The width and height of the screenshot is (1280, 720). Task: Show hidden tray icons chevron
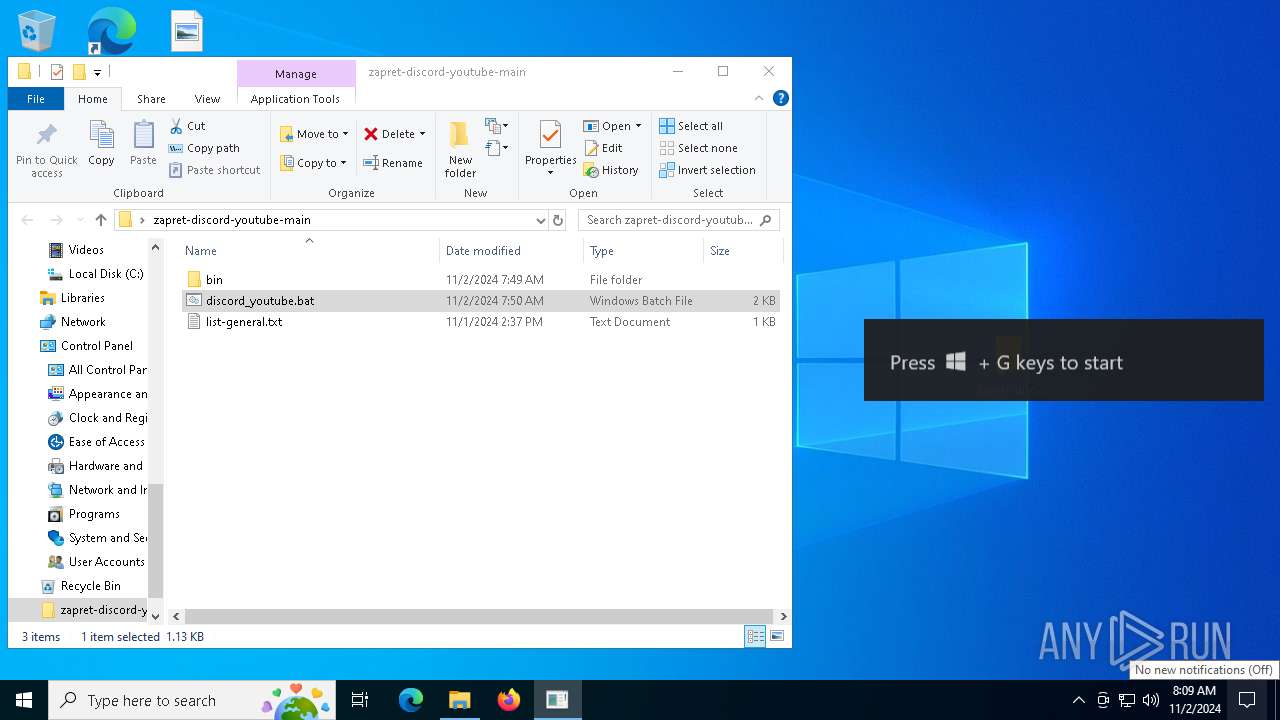1078,700
